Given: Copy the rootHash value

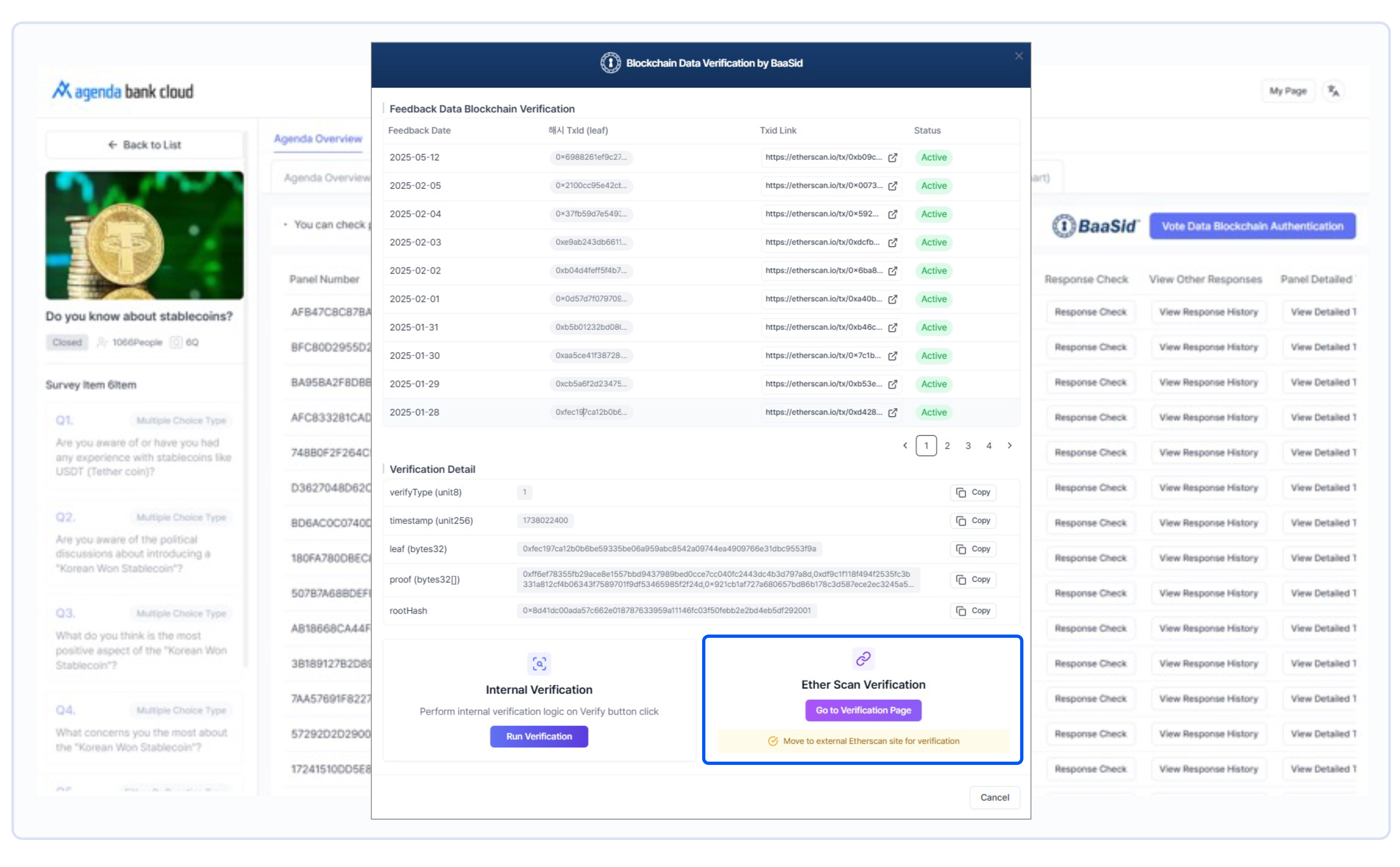Looking at the screenshot, I should coord(973,611).
